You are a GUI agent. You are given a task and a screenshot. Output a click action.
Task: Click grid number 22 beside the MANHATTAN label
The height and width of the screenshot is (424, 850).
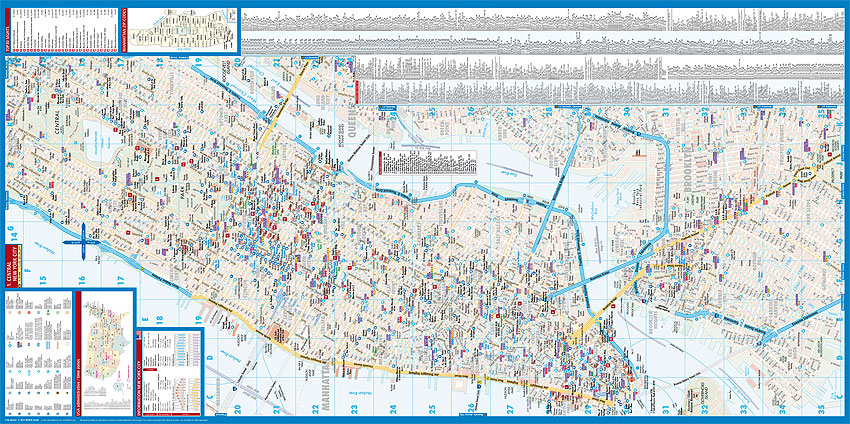[x=315, y=410]
